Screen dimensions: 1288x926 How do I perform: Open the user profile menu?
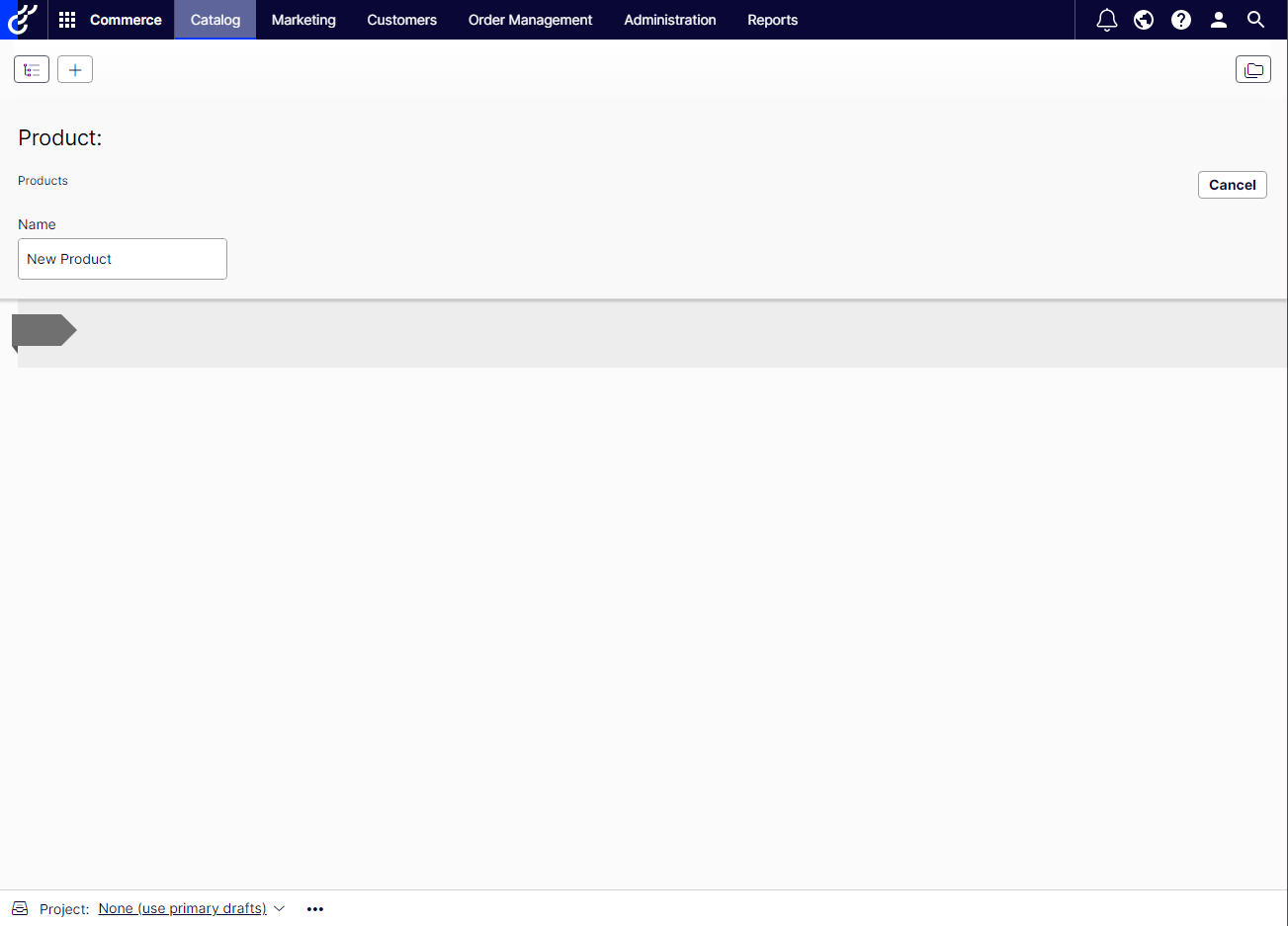[1219, 20]
